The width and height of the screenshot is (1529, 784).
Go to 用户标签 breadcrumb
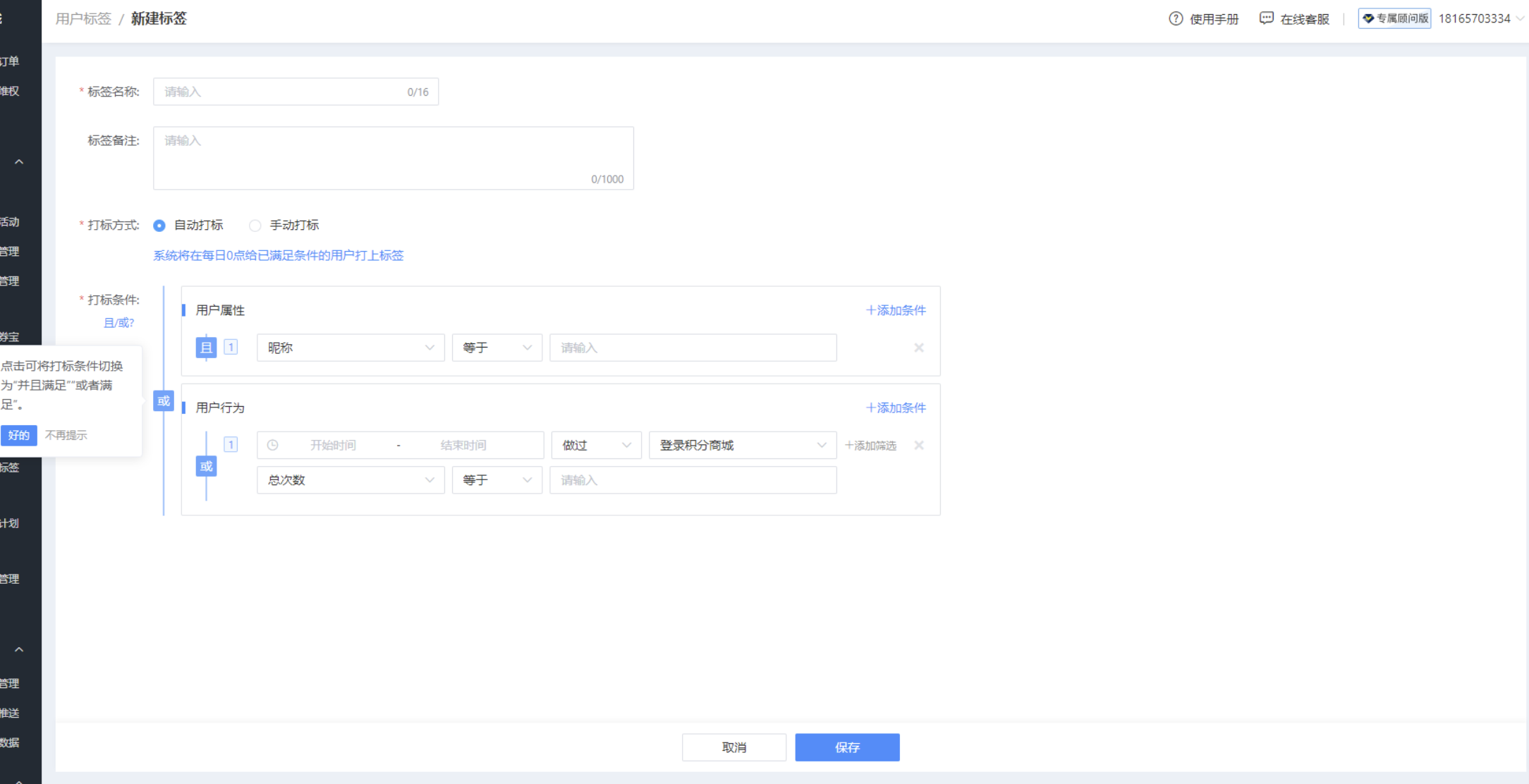[83, 19]
